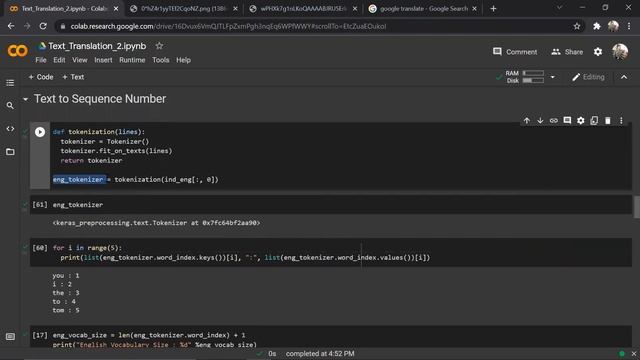The image size is (640, 360).
Task: Open the Help menu
Action: click(183, 60)
